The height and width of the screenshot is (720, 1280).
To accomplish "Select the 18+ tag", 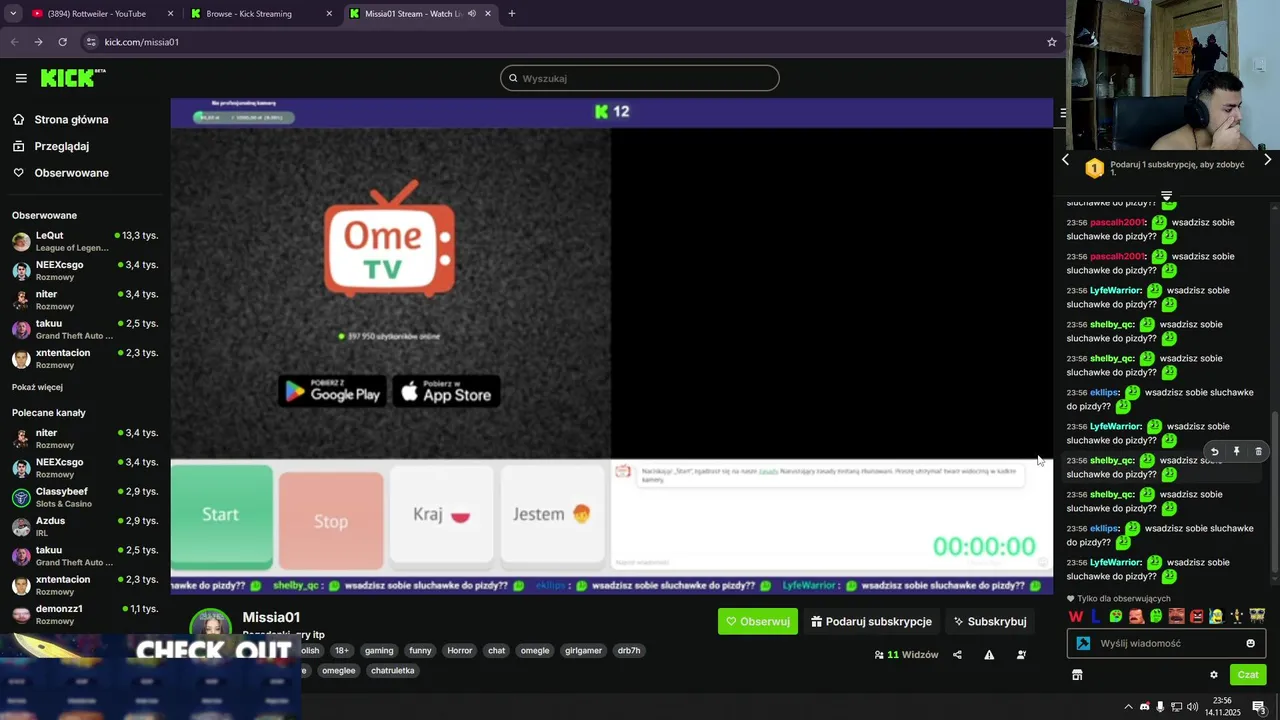I will 342,650.
